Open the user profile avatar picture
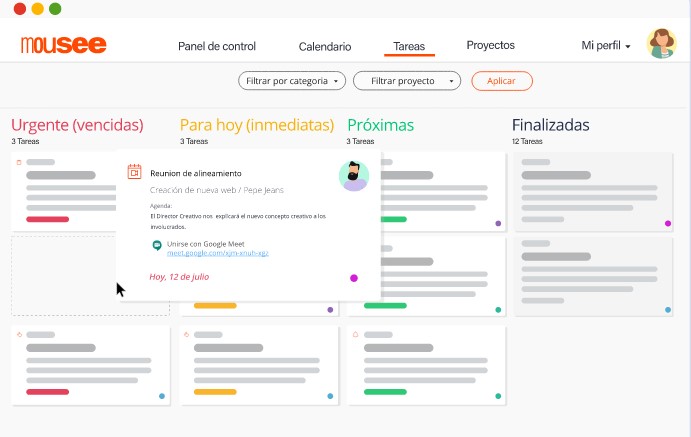Screen dimensions: 691x437 tap(661, 44)
